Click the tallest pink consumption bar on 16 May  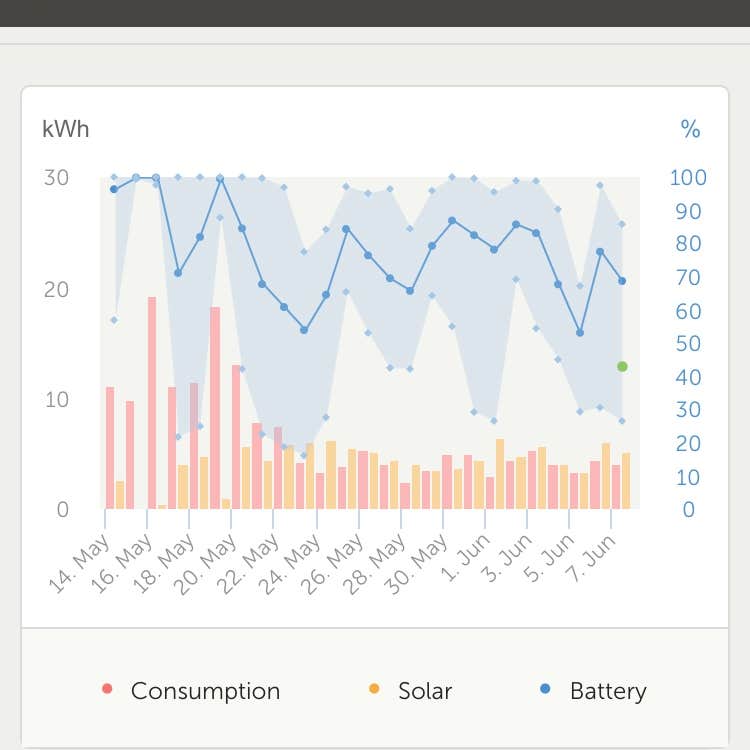coord(152,402)
